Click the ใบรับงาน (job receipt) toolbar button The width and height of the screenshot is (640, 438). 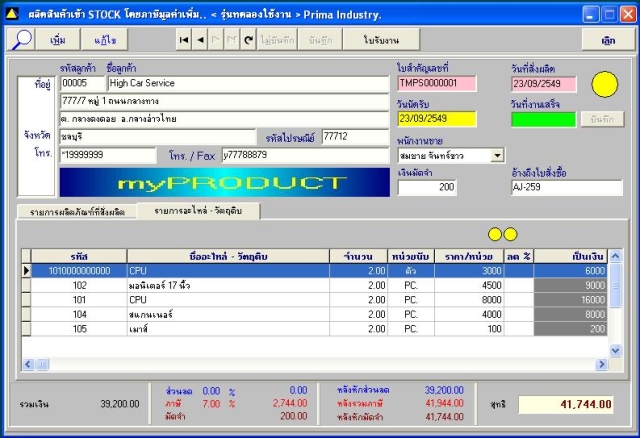coord(381,40)
